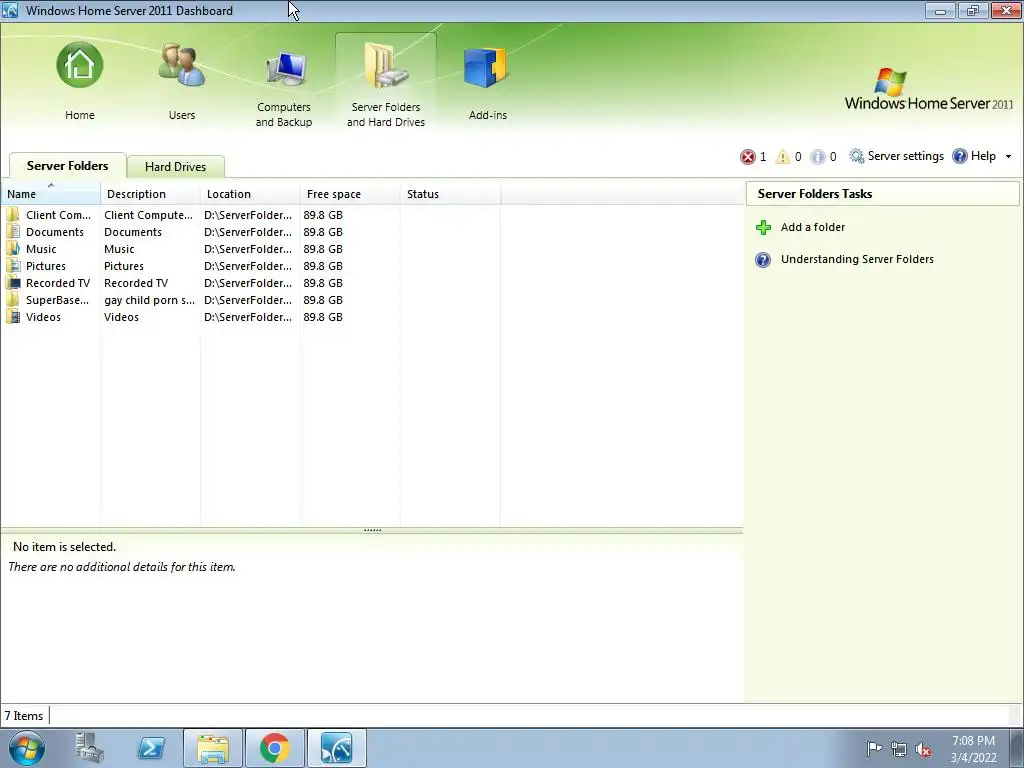1024x768 pixels.
Task: Click the Add a folder link
Action: pos(812,227)
